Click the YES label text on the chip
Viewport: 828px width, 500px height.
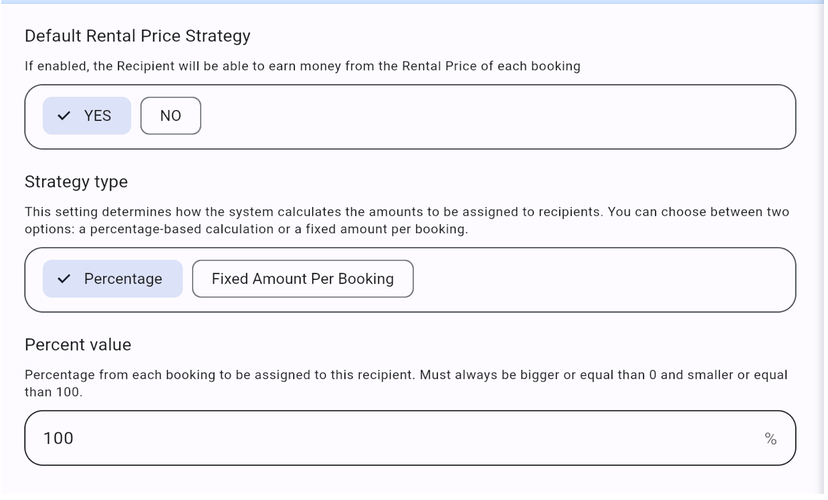(97, 116)
